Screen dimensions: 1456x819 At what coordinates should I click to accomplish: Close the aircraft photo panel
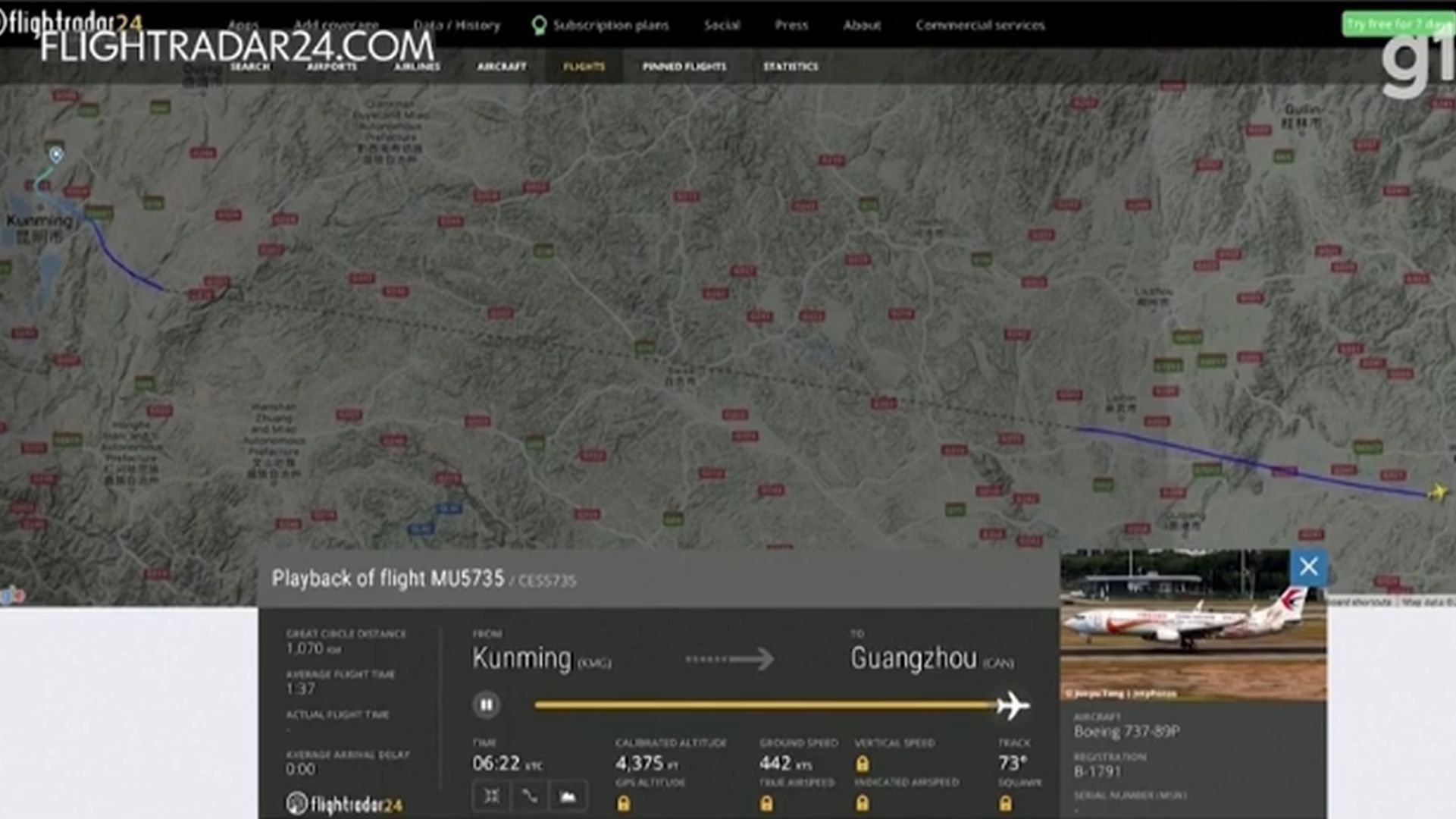click(1308, 566)
